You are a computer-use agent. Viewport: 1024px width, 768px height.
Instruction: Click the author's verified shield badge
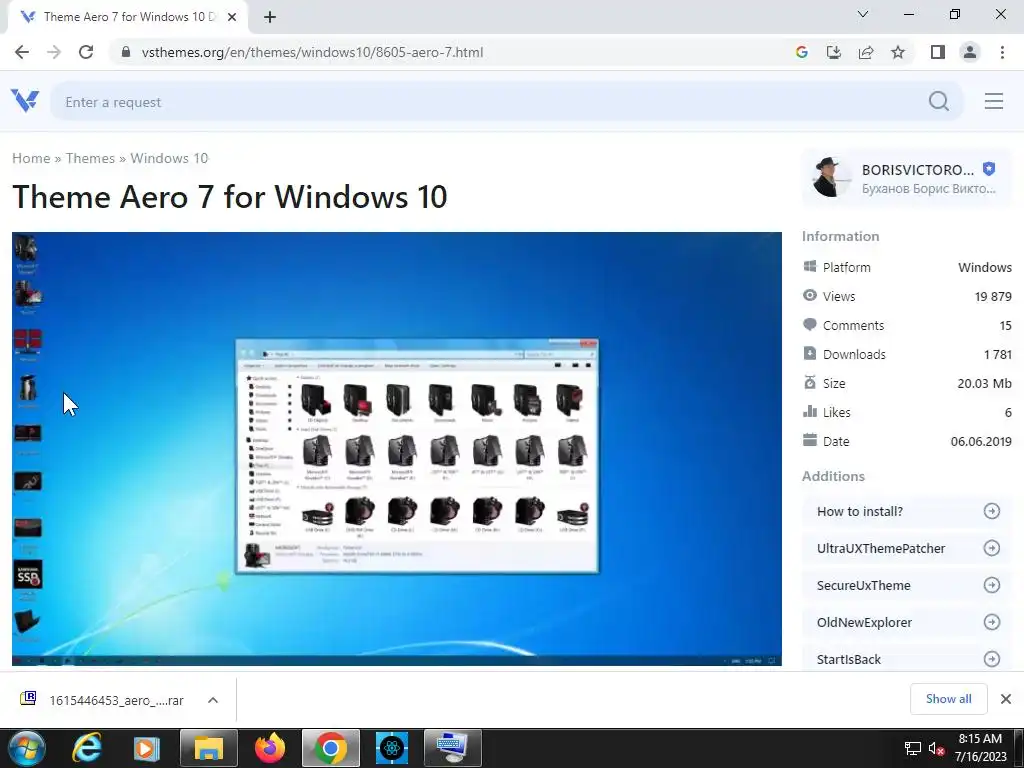(989, 169)
